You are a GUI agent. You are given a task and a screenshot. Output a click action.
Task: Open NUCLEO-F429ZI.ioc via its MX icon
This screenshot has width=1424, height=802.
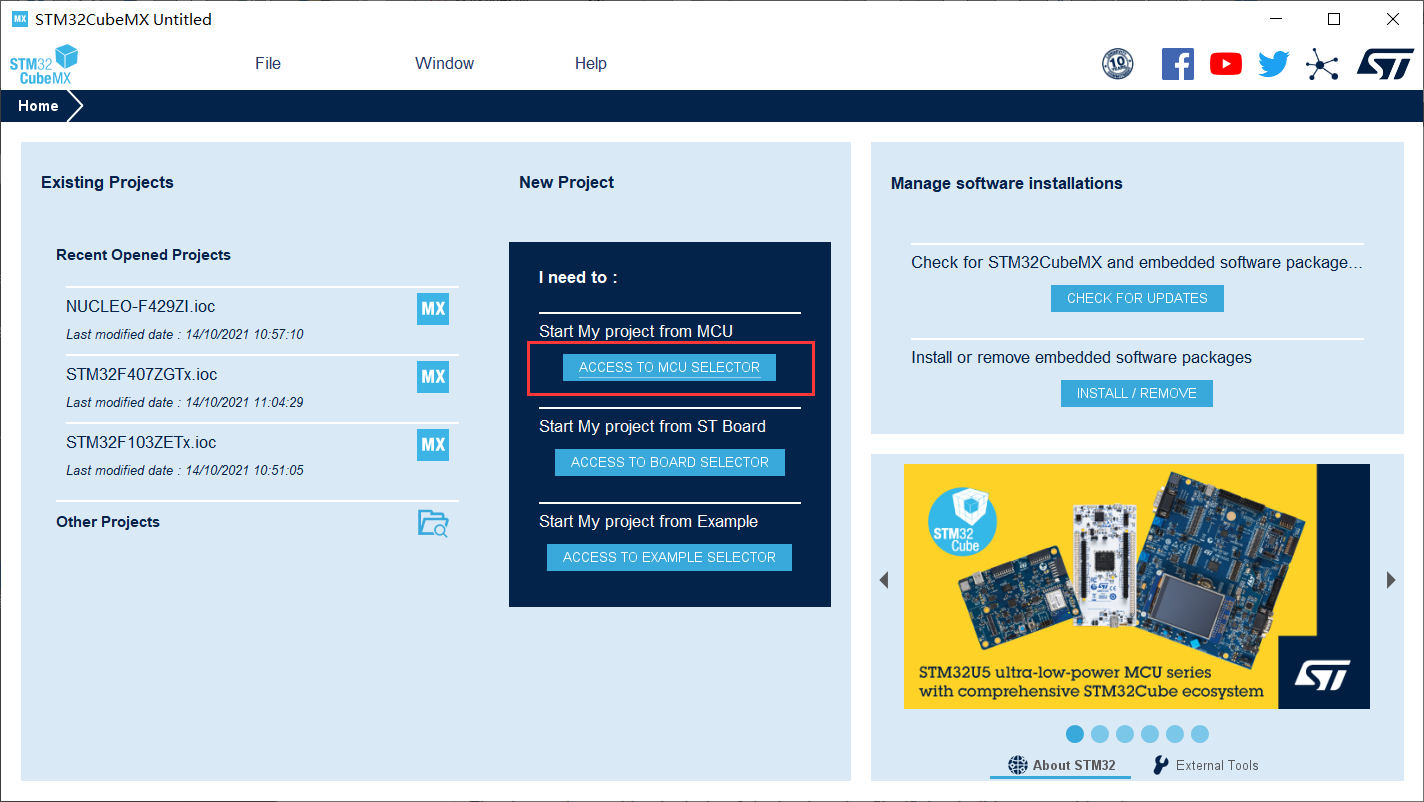[x=433, y=309]
